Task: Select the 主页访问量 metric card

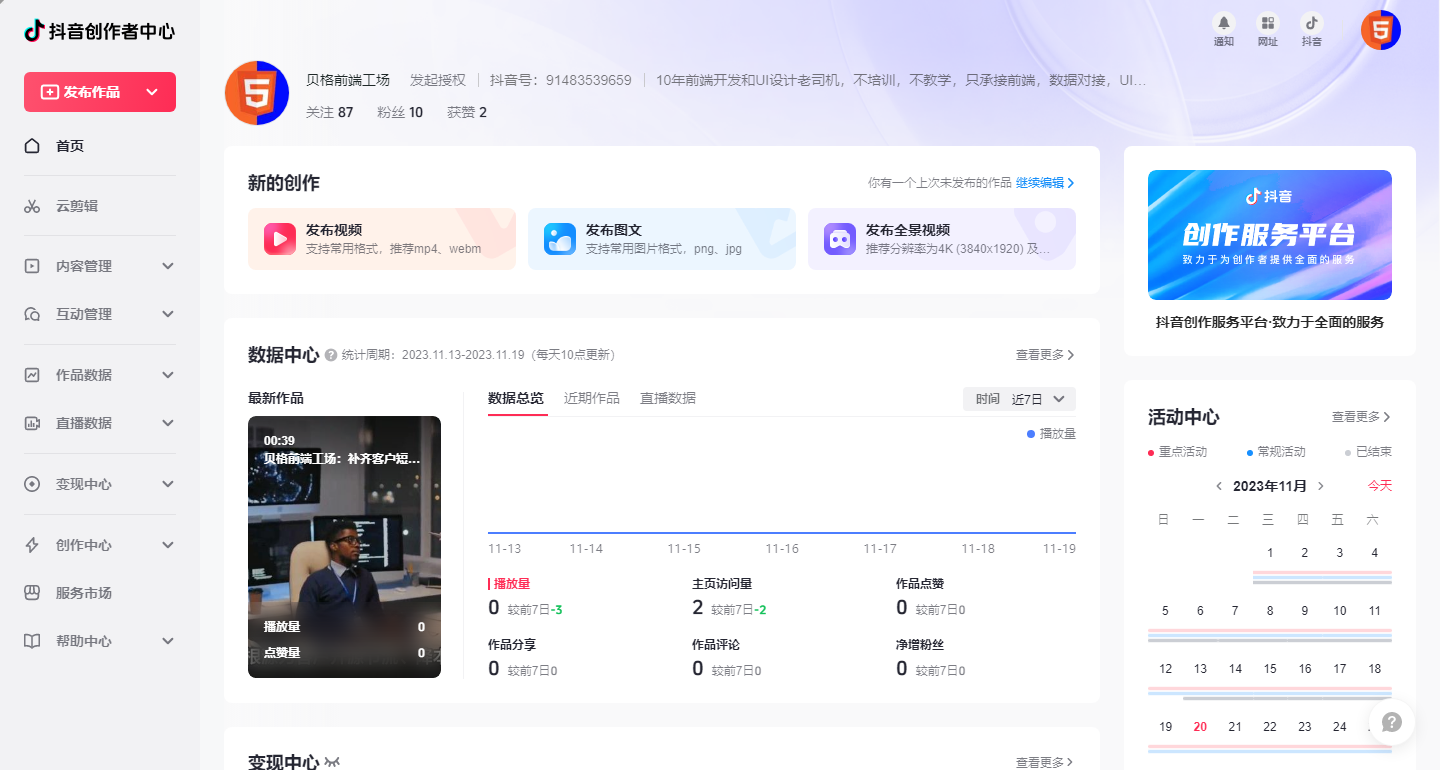Action: pos(730,597)
